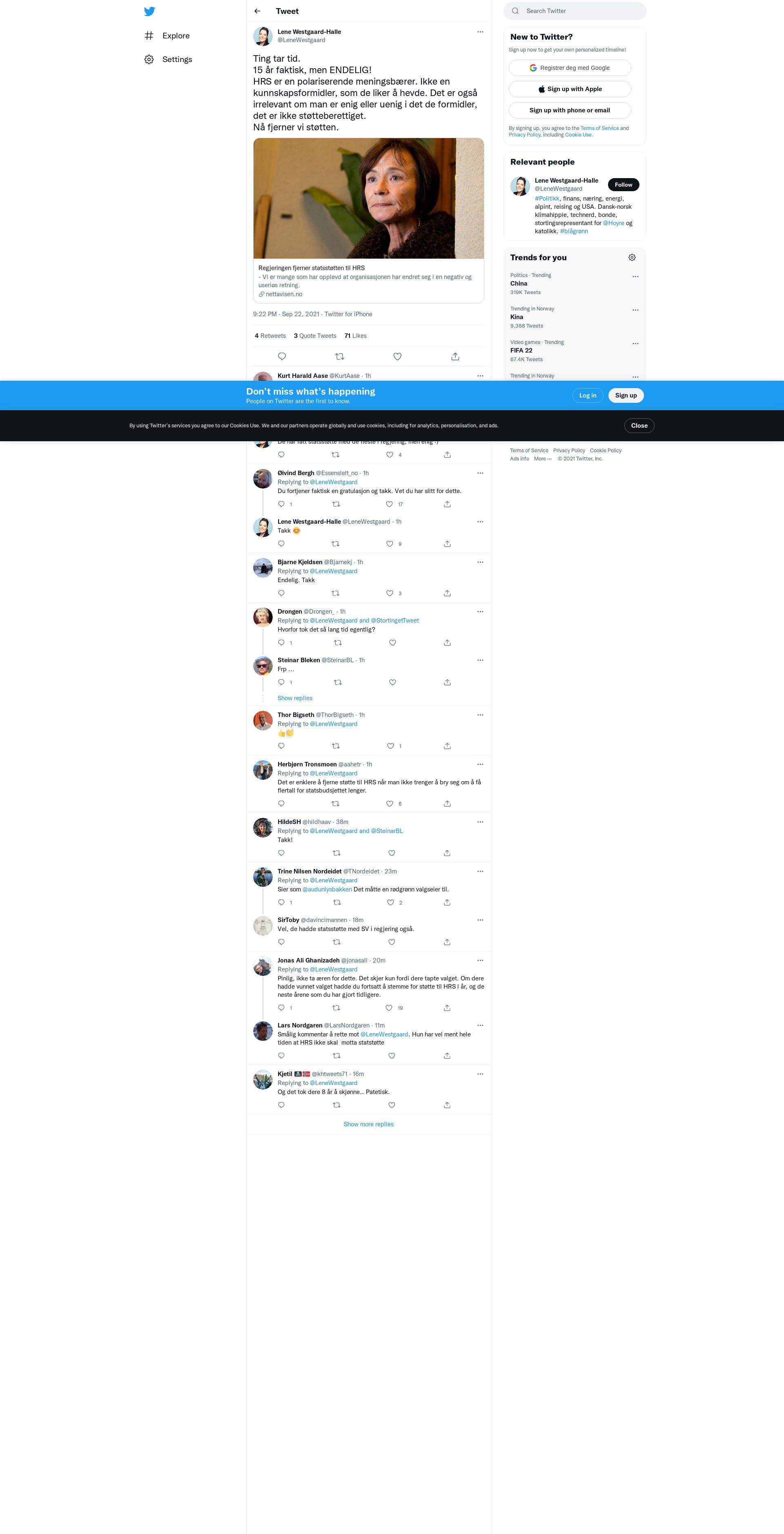Like Bjarne Kjeldsen's reply
This screenshot has height=1534, width=784.
(x=390, y=593)
